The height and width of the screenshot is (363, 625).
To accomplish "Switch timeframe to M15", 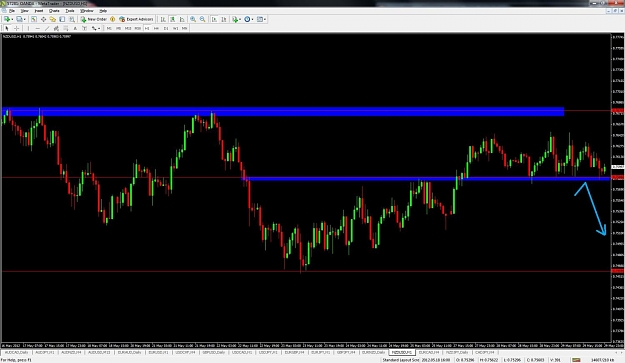I will pyautogui.click(x=128, y=28).
